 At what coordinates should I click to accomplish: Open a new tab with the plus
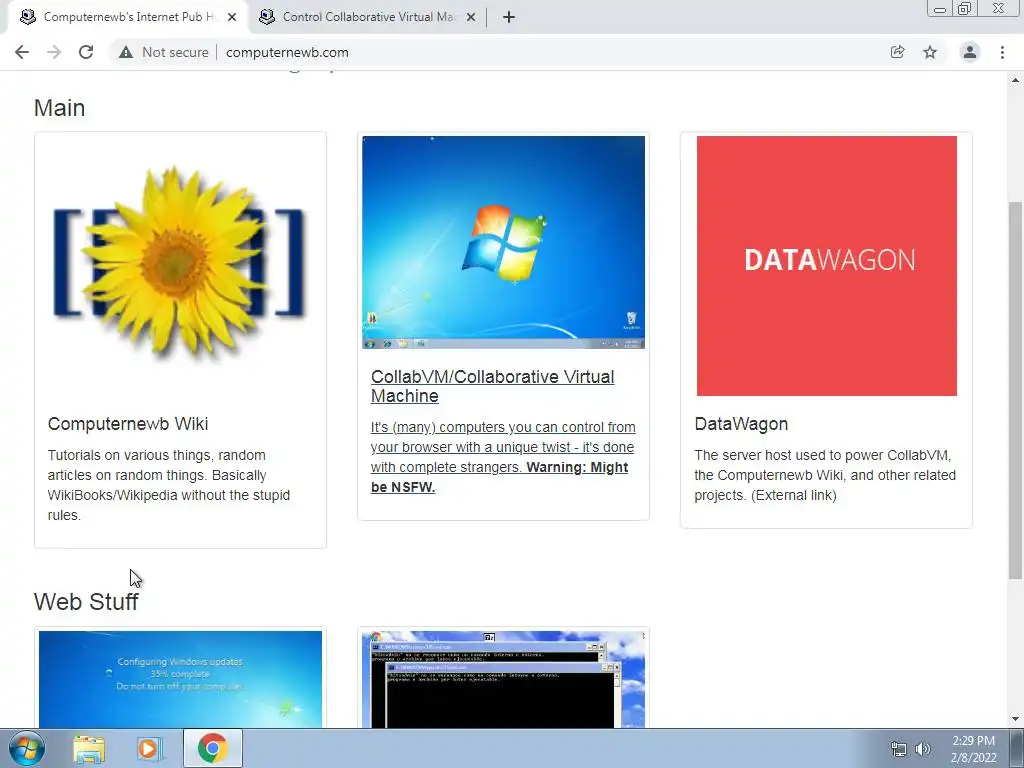[x=509, y=18]
